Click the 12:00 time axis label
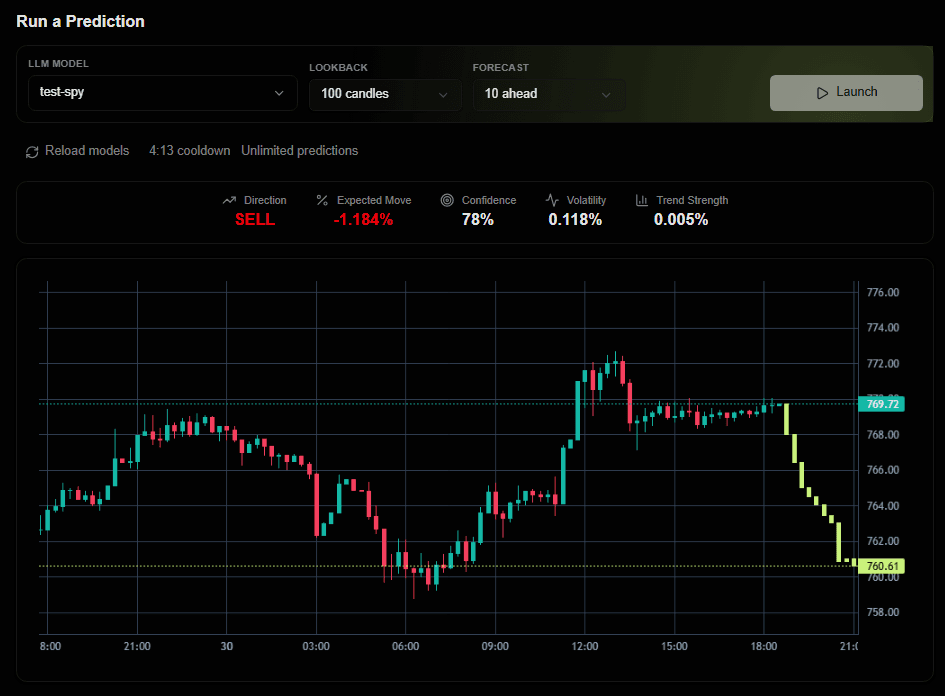Screen dimensions: 945x696 [x=585, y=646]
